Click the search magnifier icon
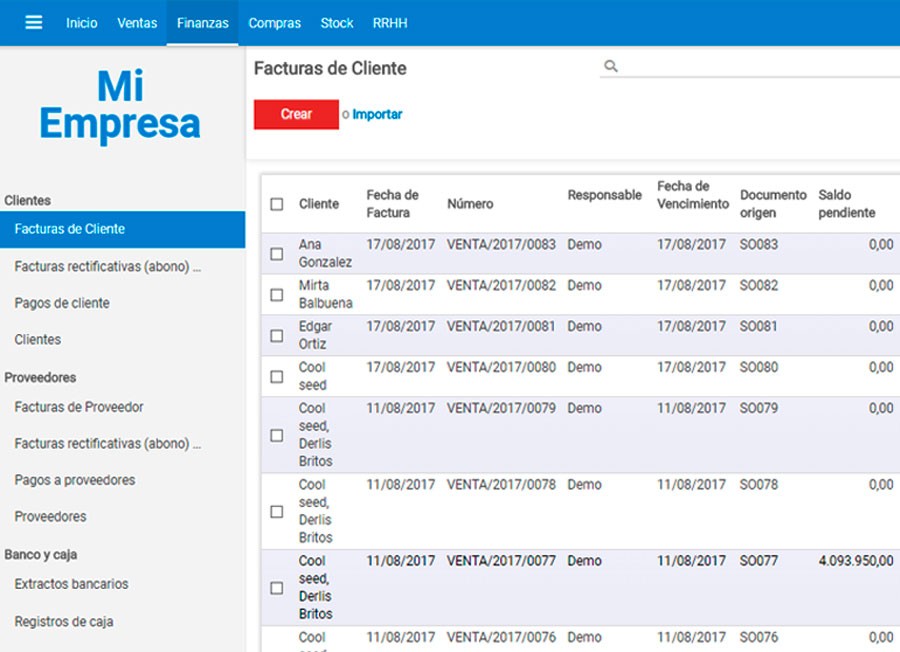Image resolution: width=900 pixels, height=652 pixels. click(x=611, y=66)
